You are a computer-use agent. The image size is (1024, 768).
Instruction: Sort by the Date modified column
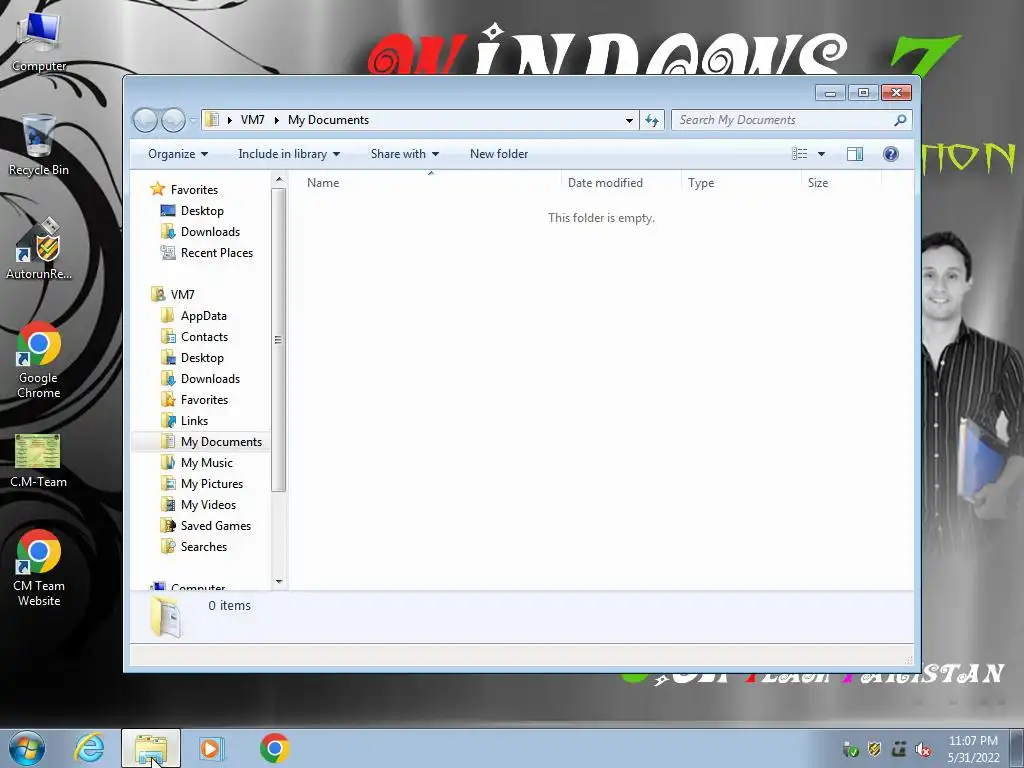coord(620,183)
